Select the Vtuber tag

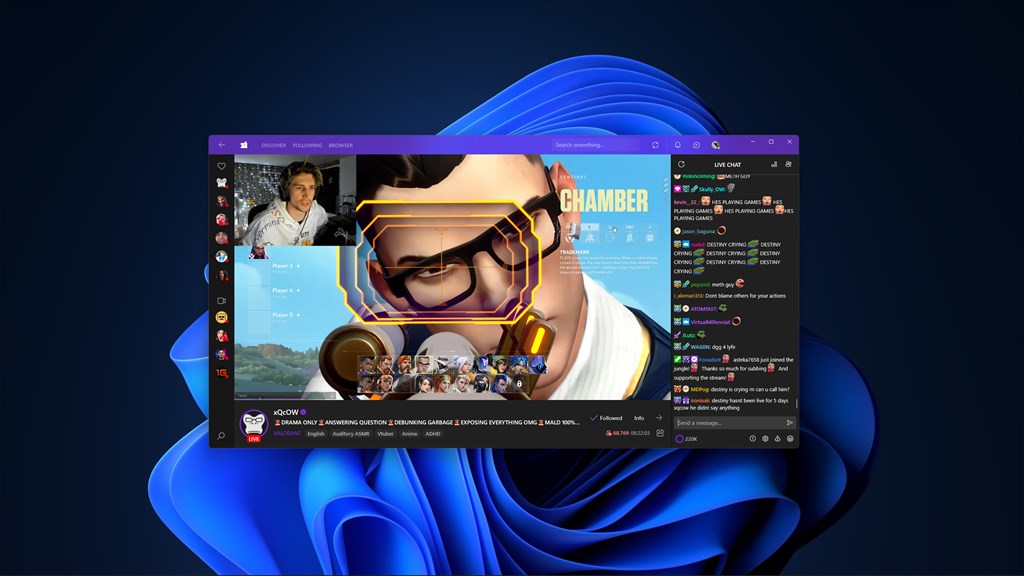click(x=385, y=434)
